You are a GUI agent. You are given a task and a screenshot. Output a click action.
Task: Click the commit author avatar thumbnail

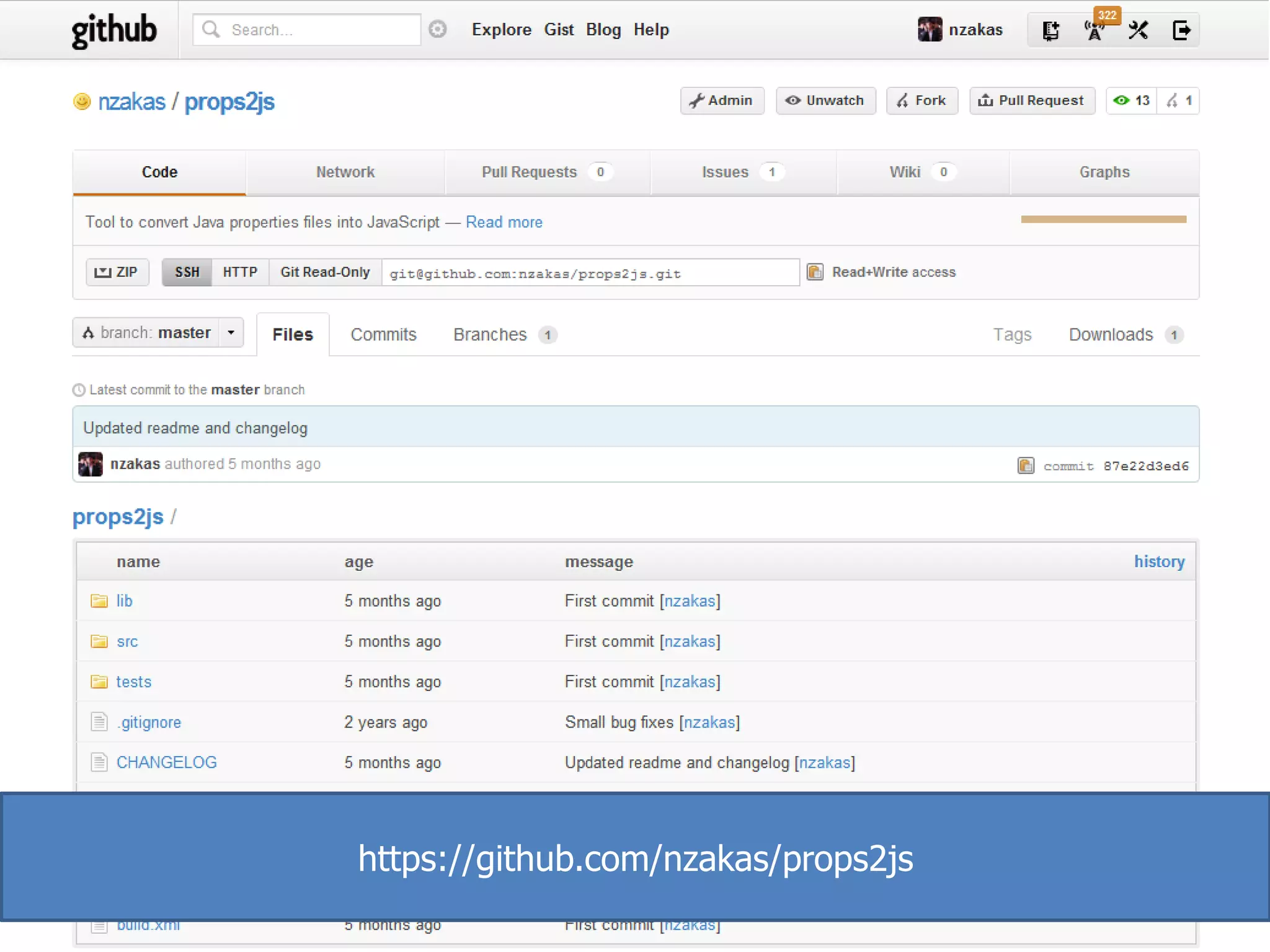(x=91, y=464)
